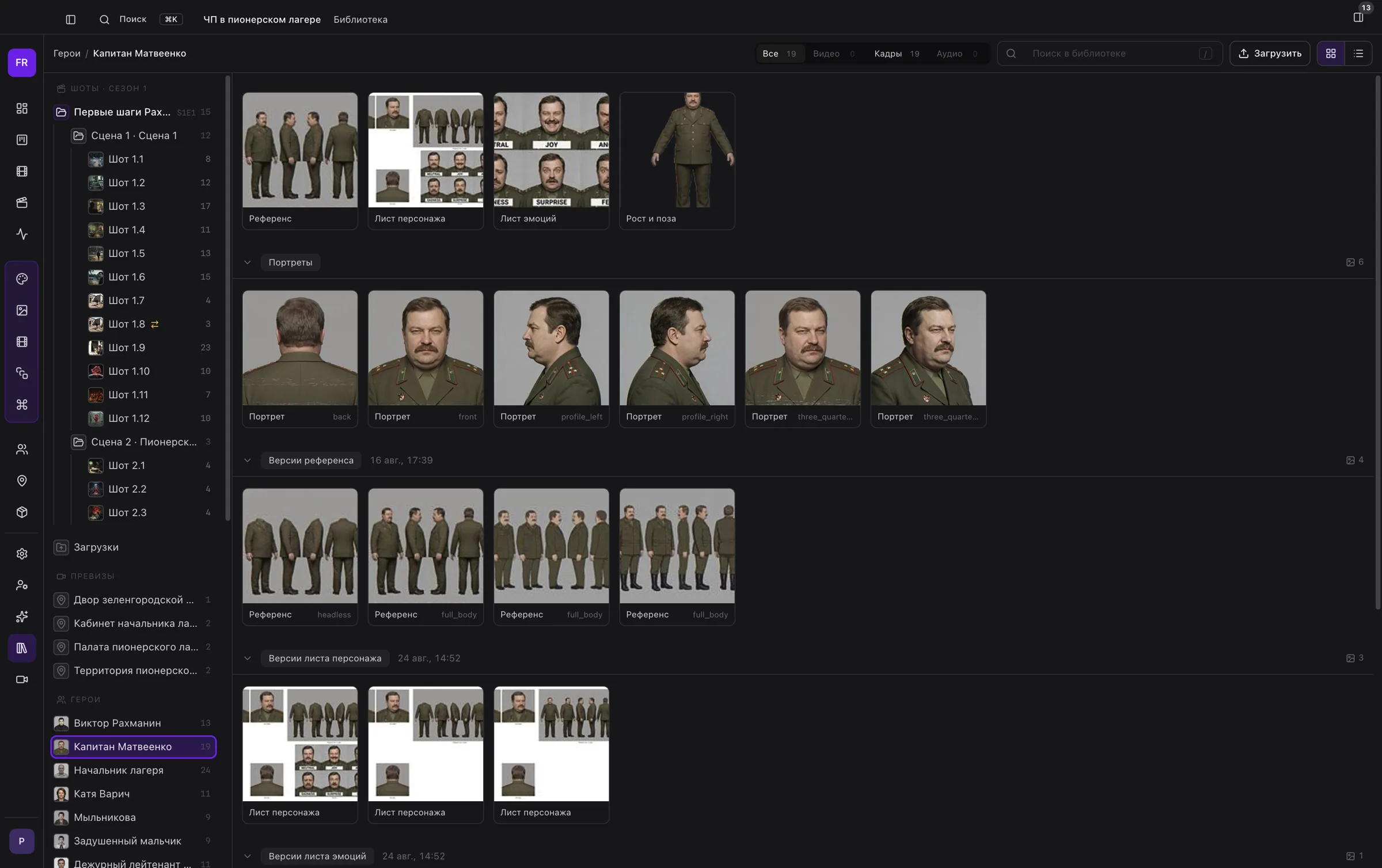Switch to grid view
1382x868 pixels.
pyautogui.click(x=1331, y=54)
